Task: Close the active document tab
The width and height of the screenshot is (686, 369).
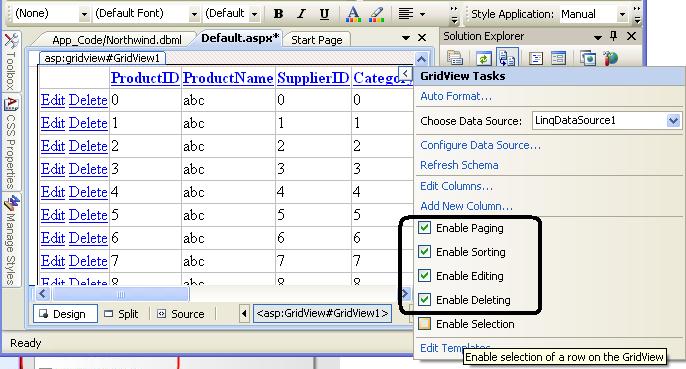Action: pos(422,38)
